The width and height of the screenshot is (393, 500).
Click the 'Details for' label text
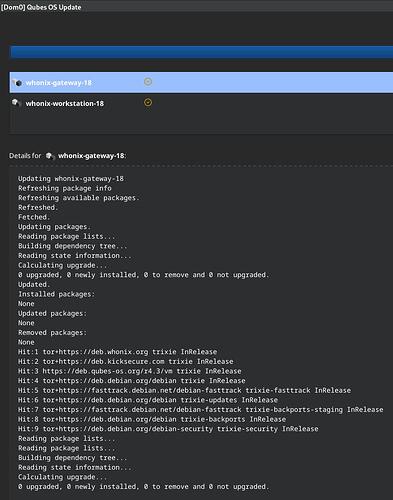pyautogui.click(x=25, y=156)
